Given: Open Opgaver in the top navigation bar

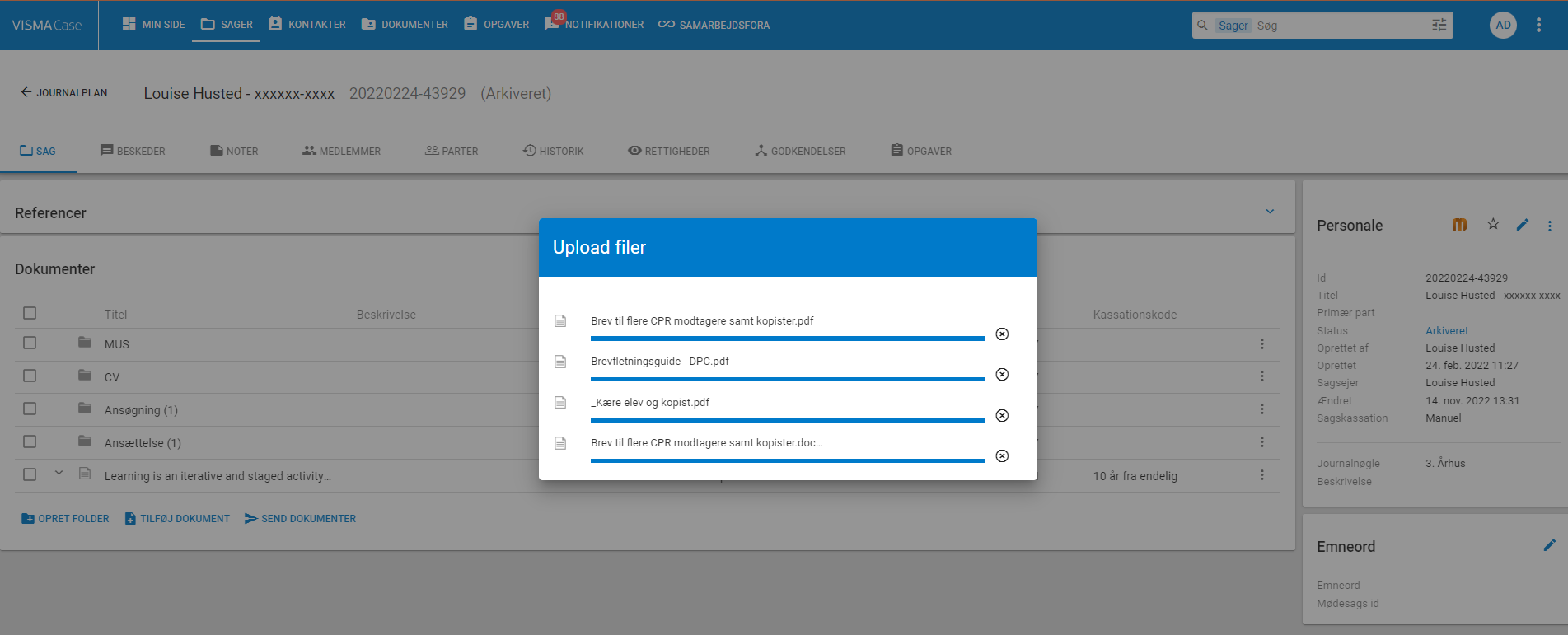Looking at the screenshot, I should [x=497, y=25].
